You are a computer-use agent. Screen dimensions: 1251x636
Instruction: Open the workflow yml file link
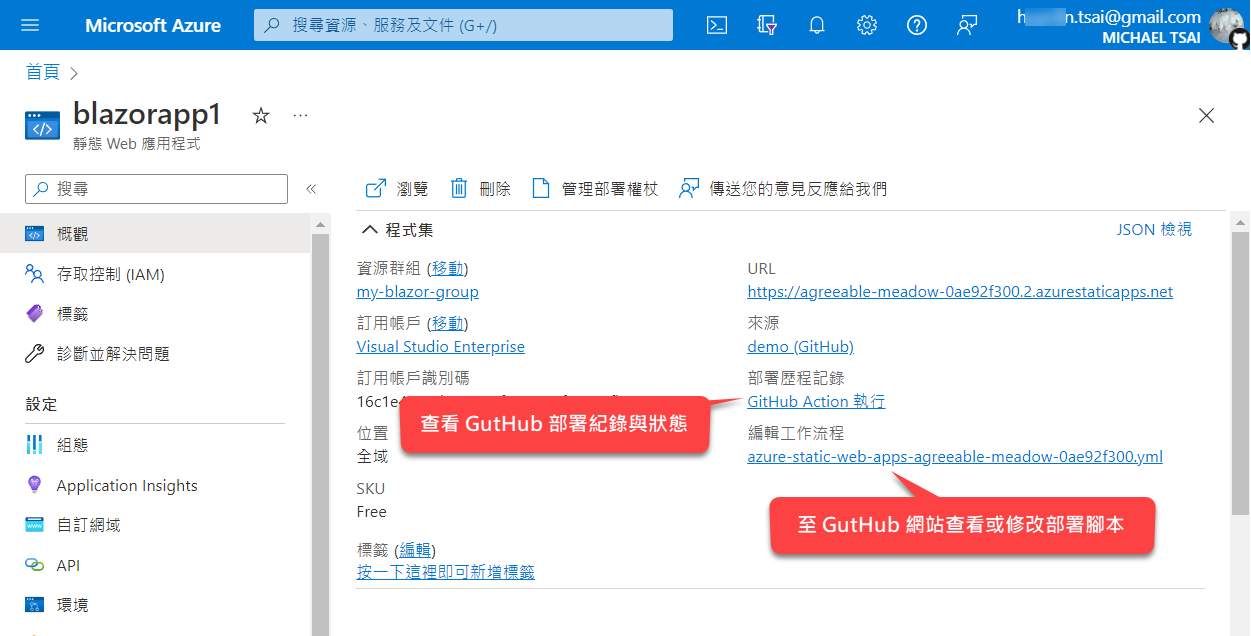point(955,457)
